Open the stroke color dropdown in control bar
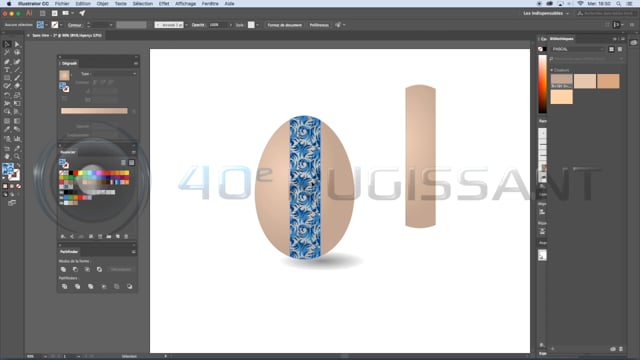Image resolution: width=640 pixels, height=360 pixels. coord(61,25)
